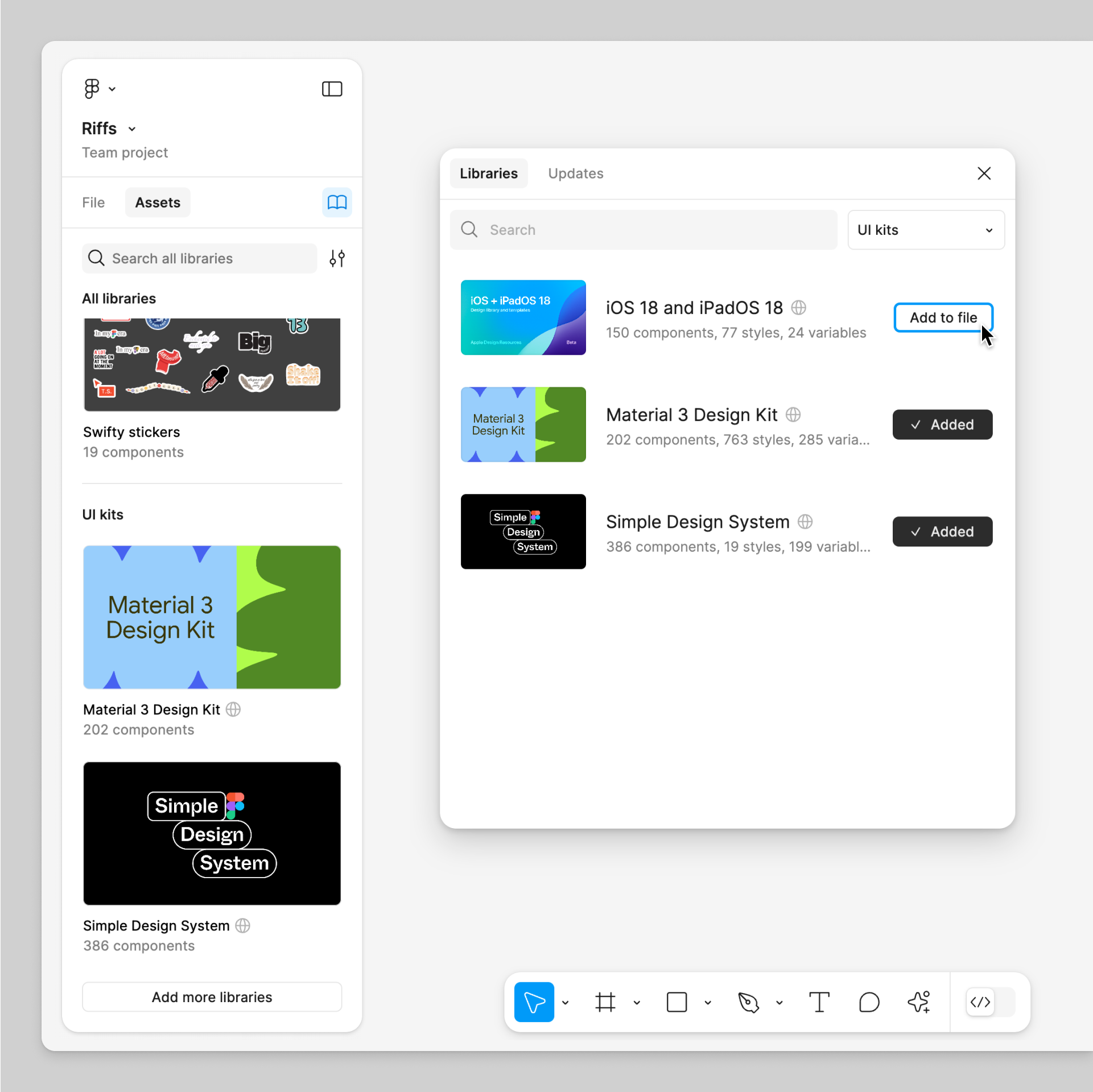
Task: Switch to the File tab
Action: pyautogui.click(x=93, y=202)
